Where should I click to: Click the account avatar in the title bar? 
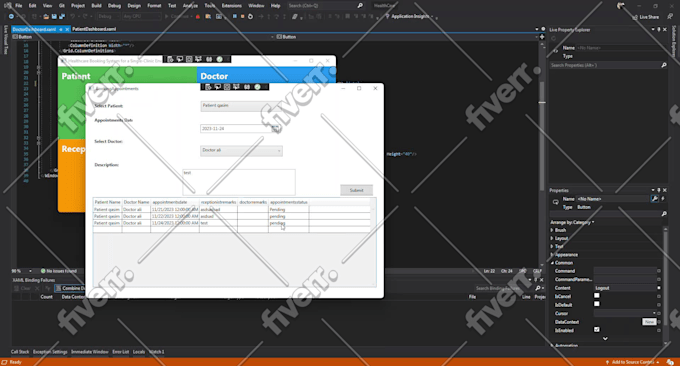click(621, 6)
